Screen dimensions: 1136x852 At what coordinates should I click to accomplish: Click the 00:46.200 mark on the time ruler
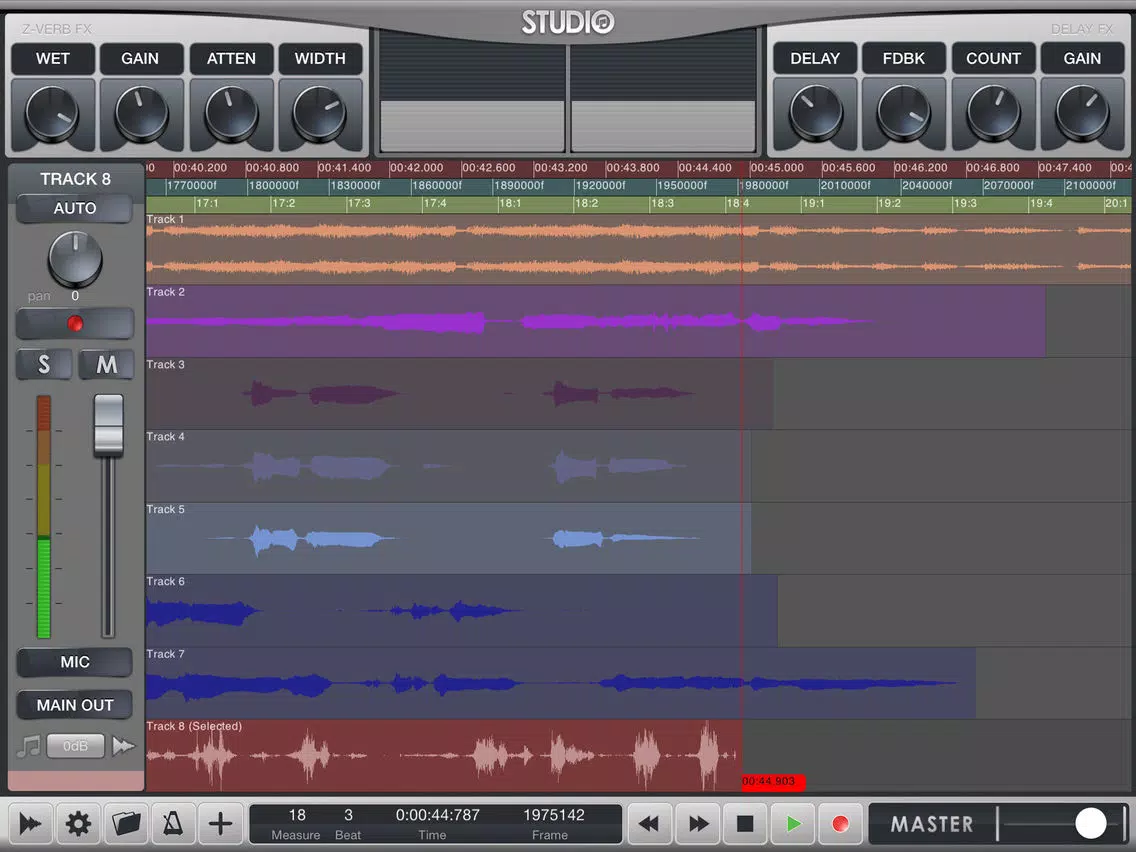tap(921, 168)
